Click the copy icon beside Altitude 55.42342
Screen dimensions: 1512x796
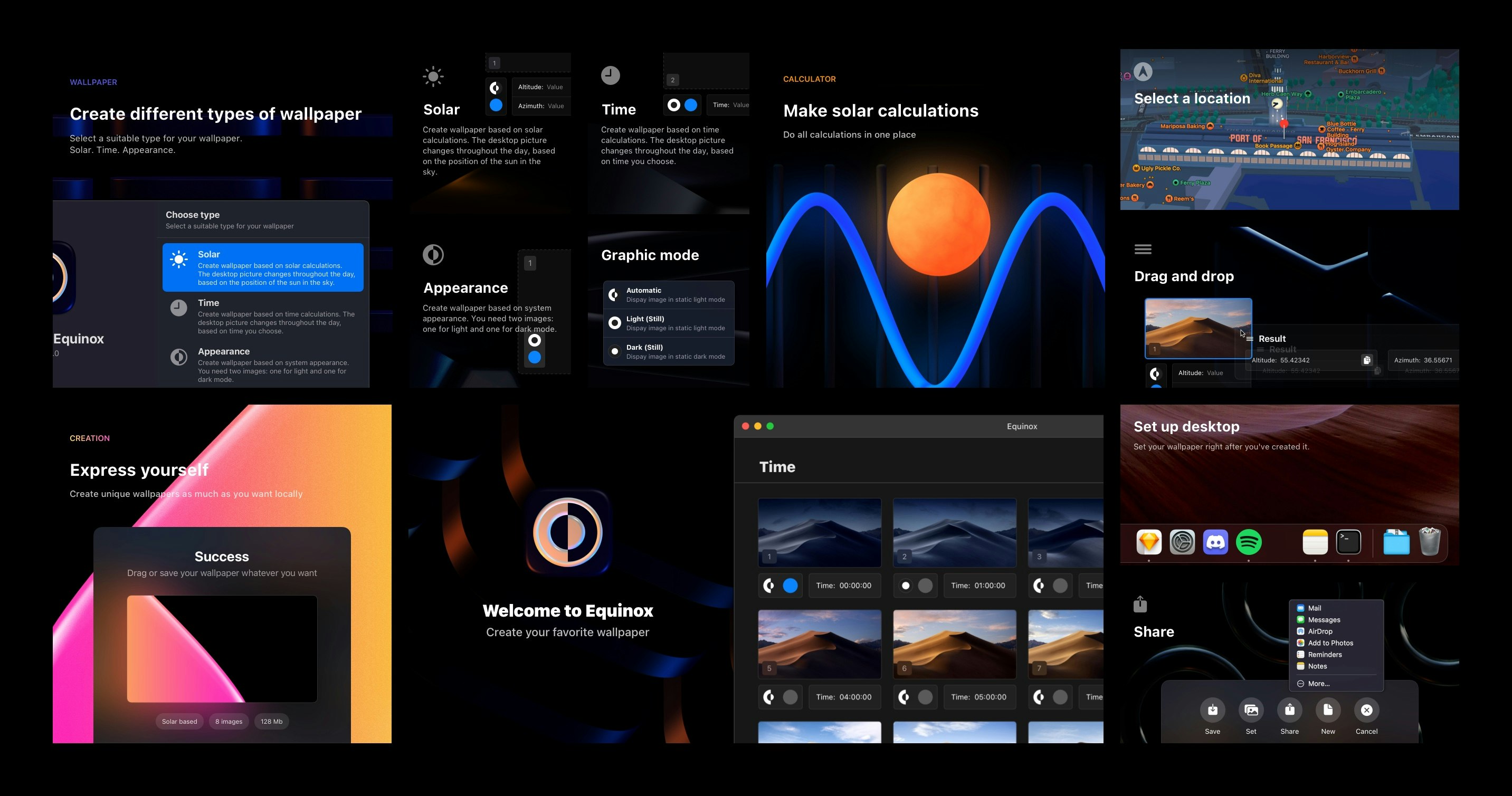[1366, 360]
